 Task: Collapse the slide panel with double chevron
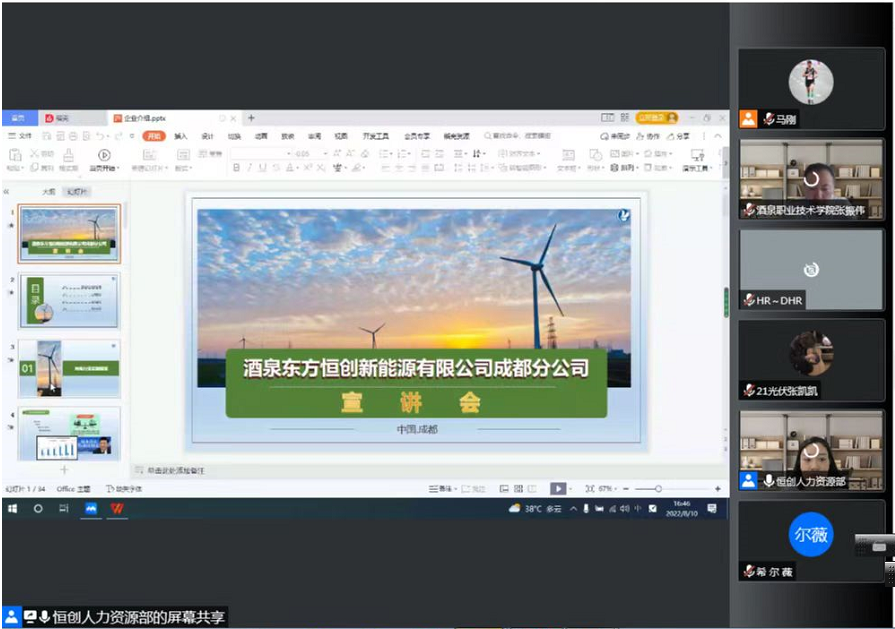point(7,191)
